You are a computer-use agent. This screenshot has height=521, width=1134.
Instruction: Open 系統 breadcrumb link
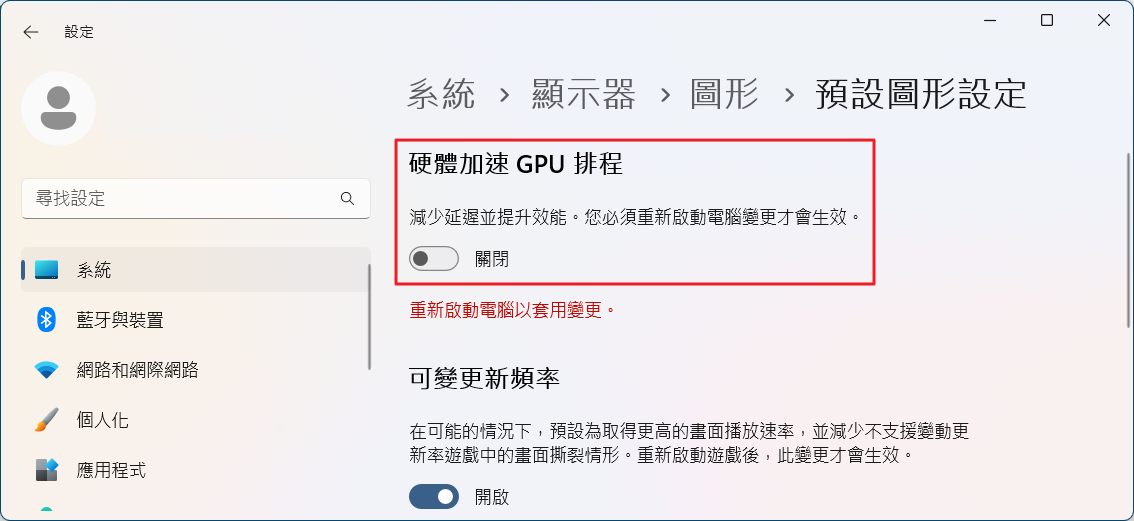[441, 95]
